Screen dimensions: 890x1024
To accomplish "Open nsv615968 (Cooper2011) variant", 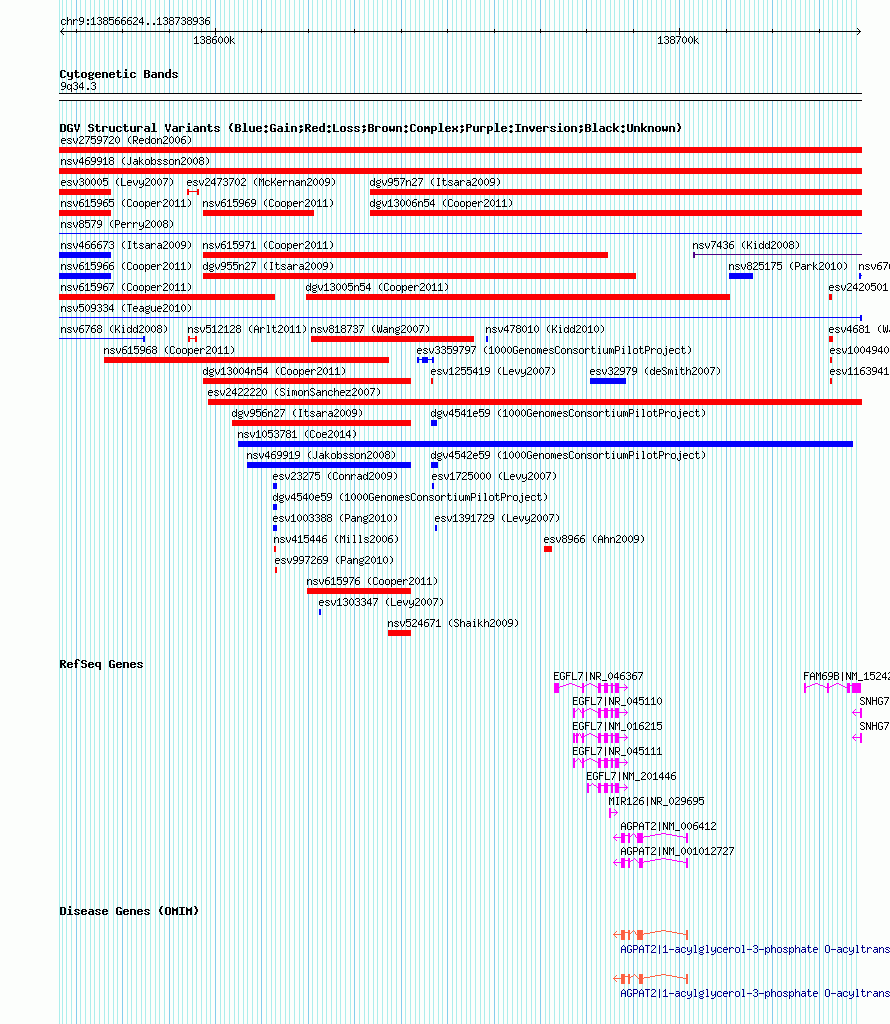I will click(x=169, y=350).
